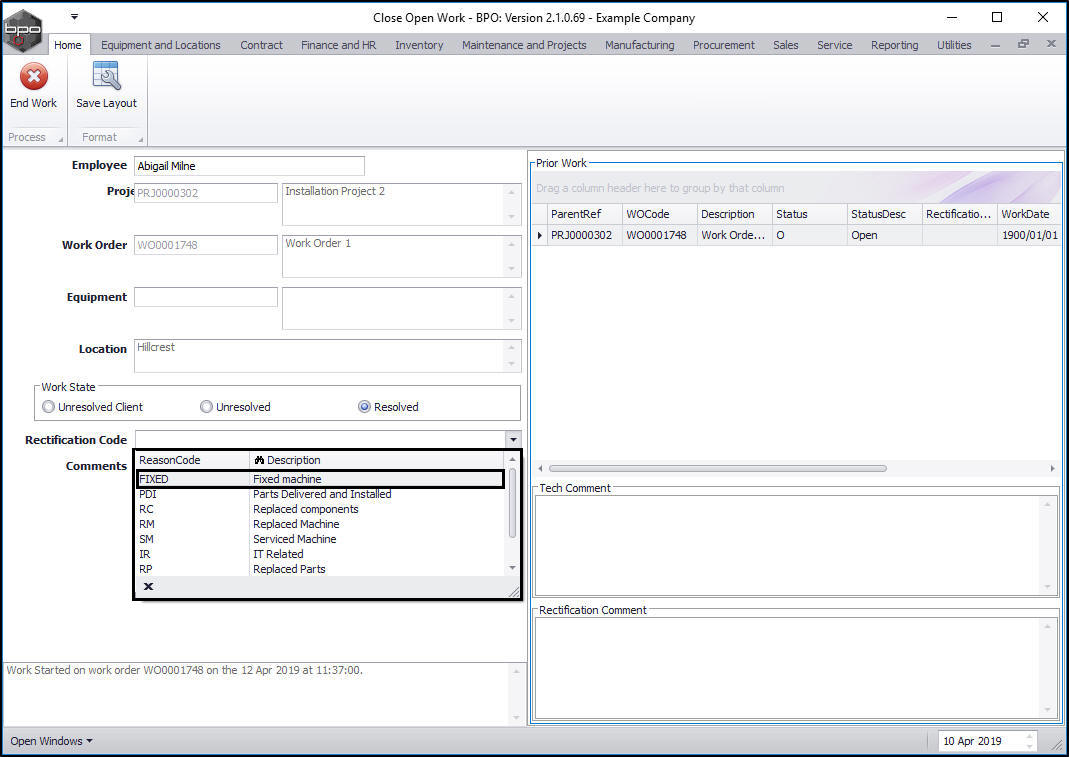Viewport: 1069px width, 757px height.
Task: Select the RM Replaced Machine row
Action: 320,524
